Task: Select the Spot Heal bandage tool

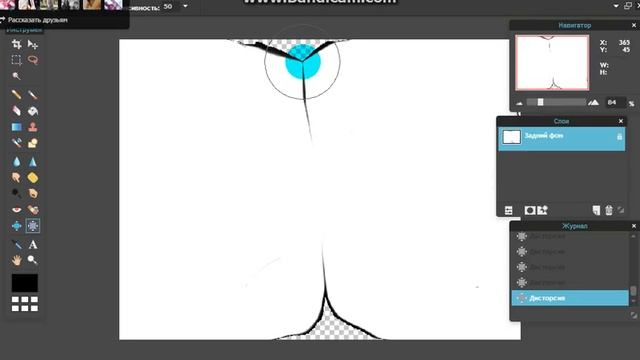Action: 33,210
